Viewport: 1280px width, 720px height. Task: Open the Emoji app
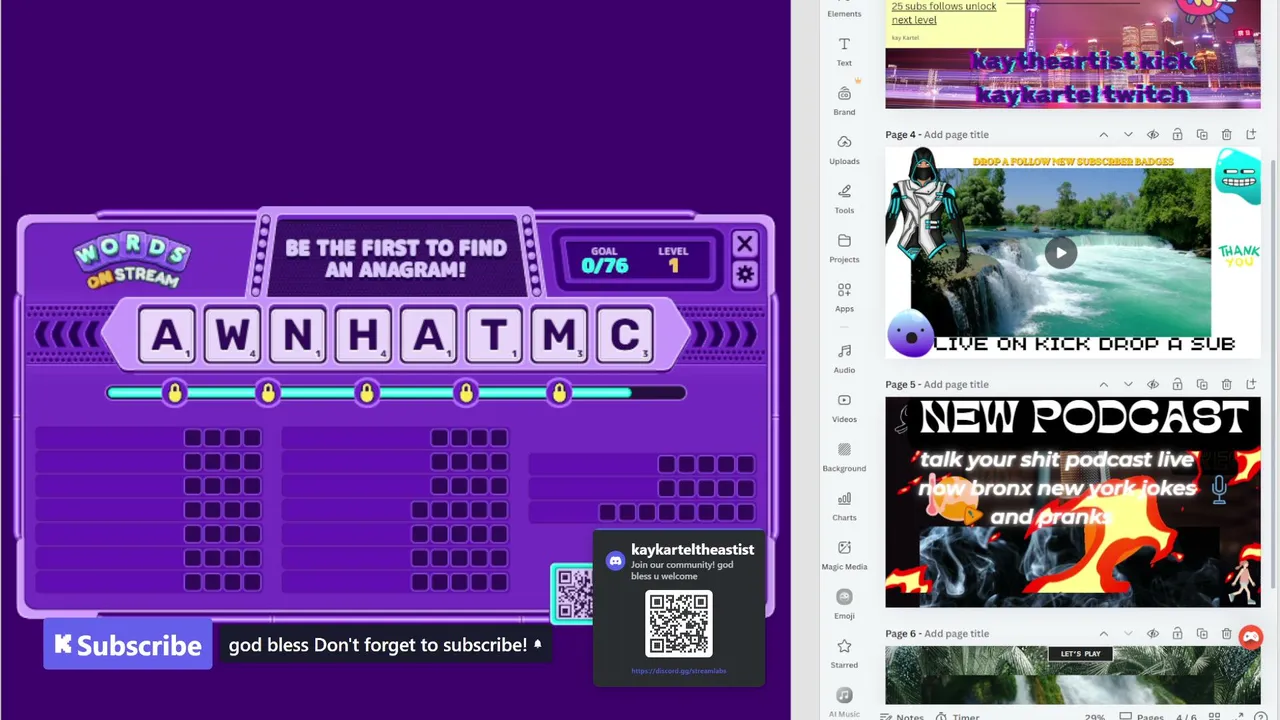(x=844, y=603)
